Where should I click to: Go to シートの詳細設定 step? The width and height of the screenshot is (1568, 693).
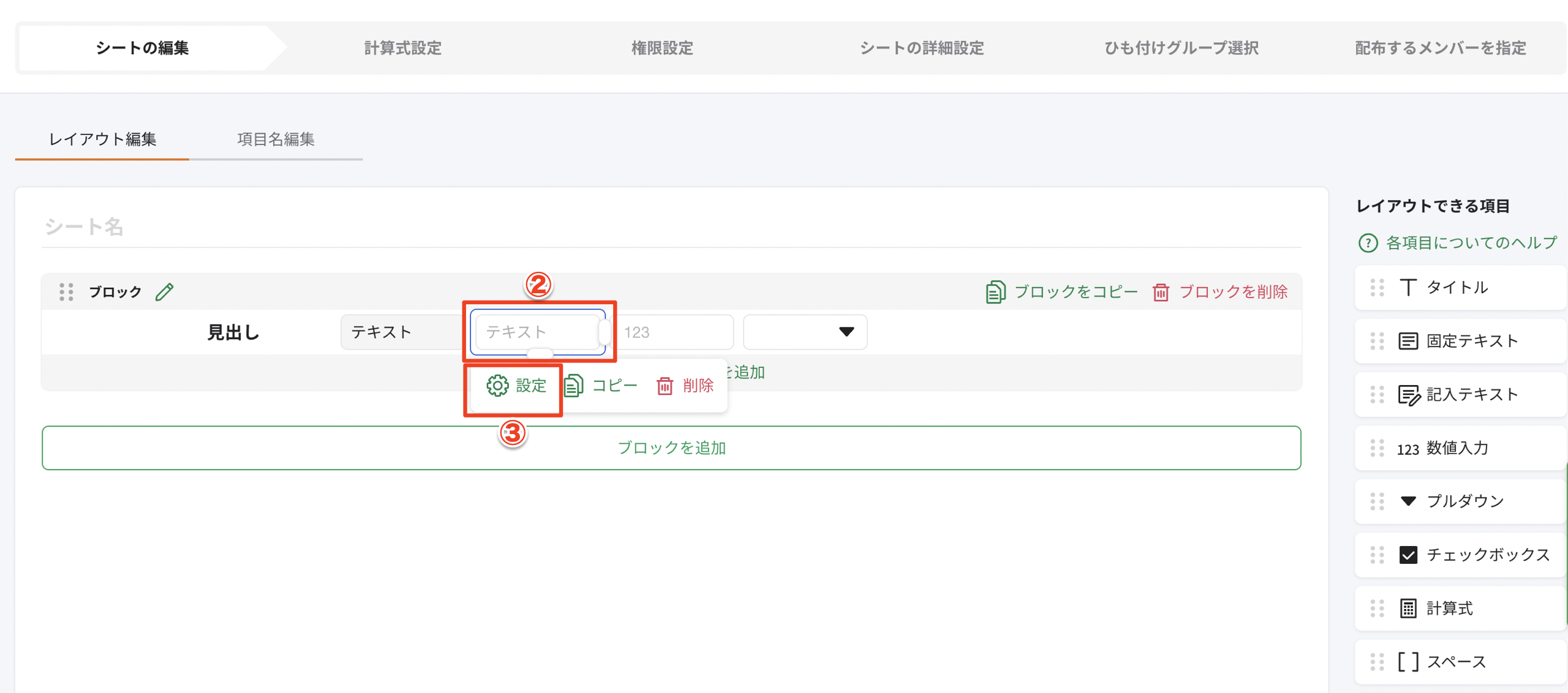point(922,48)
